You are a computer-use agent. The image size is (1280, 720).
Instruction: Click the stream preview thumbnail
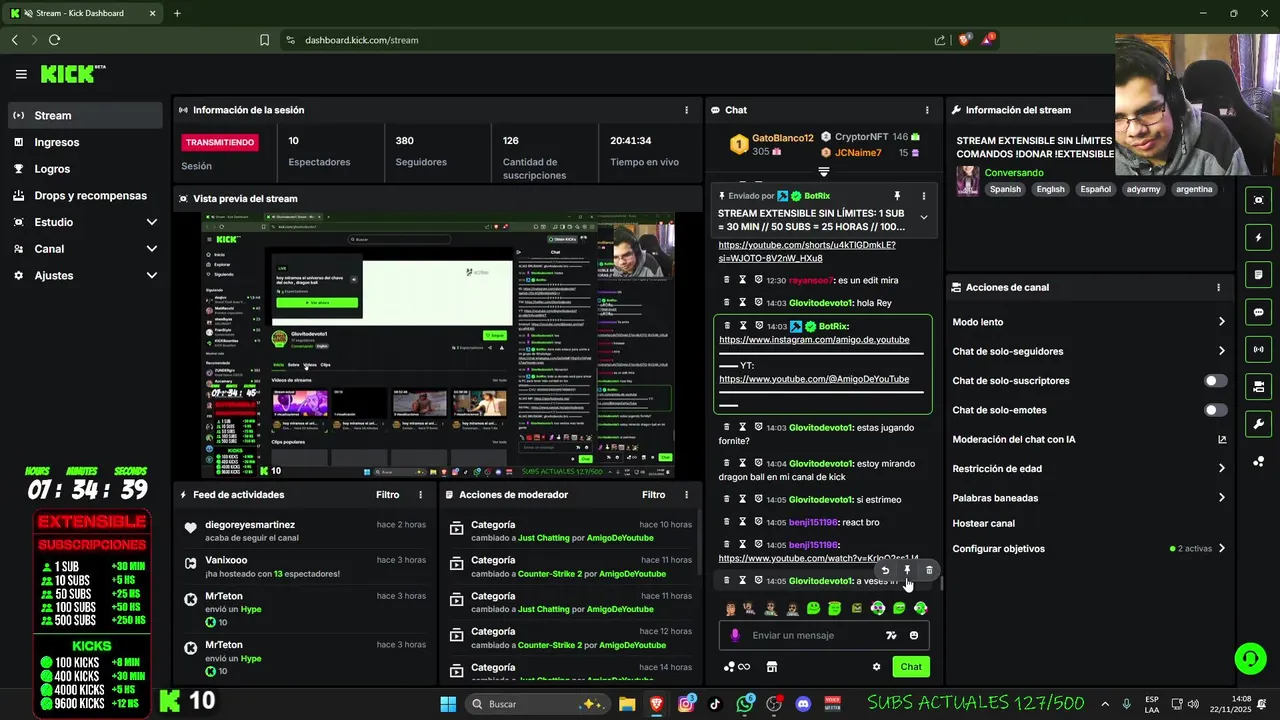[438, 345]
